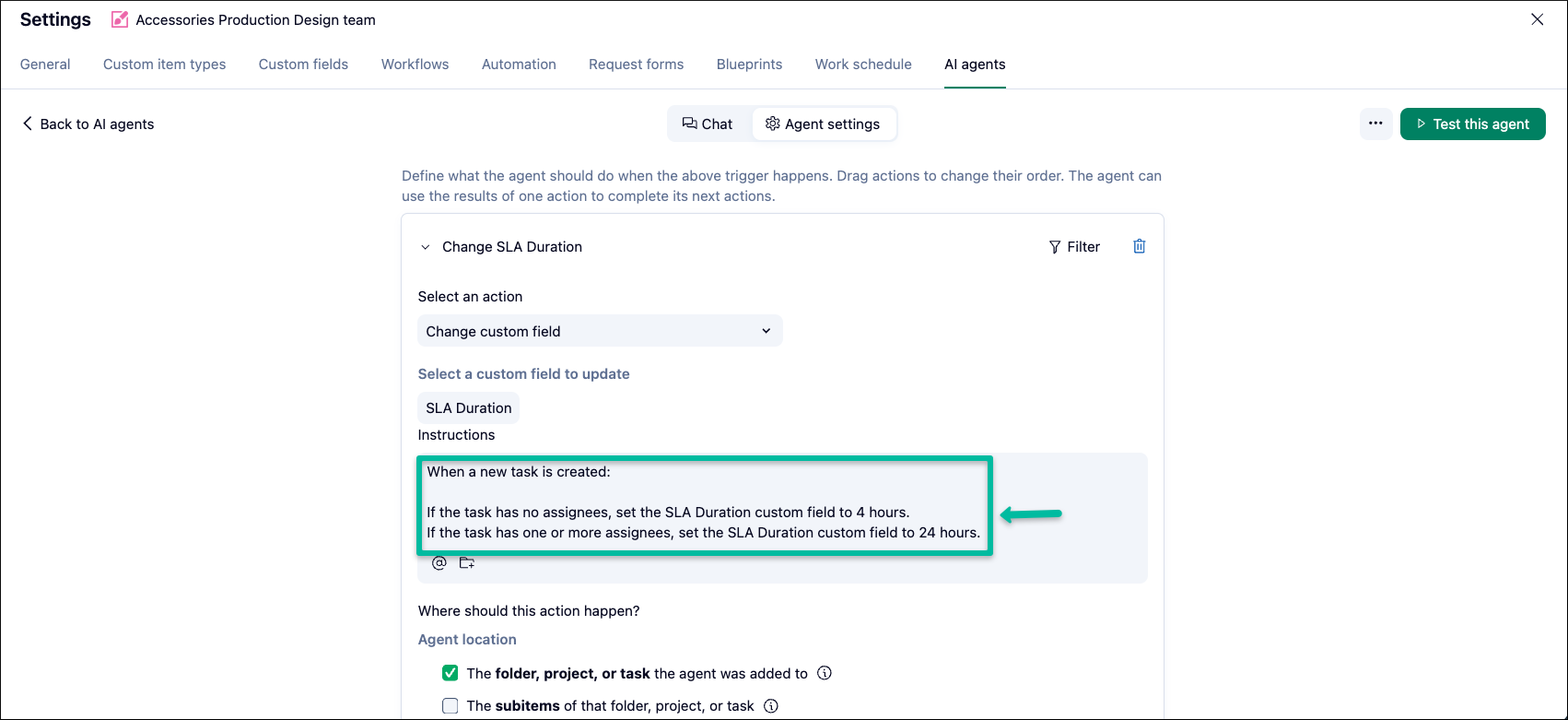Go Back to AI agents

point(88,124)
